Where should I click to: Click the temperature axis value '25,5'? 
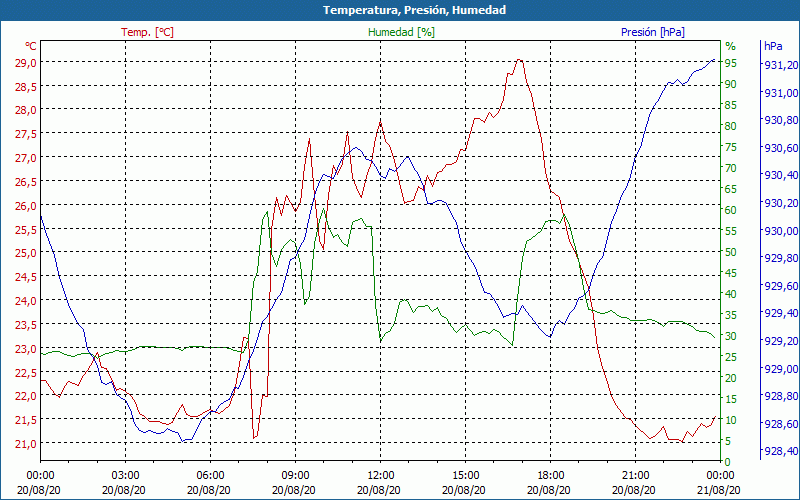(25, 230)
